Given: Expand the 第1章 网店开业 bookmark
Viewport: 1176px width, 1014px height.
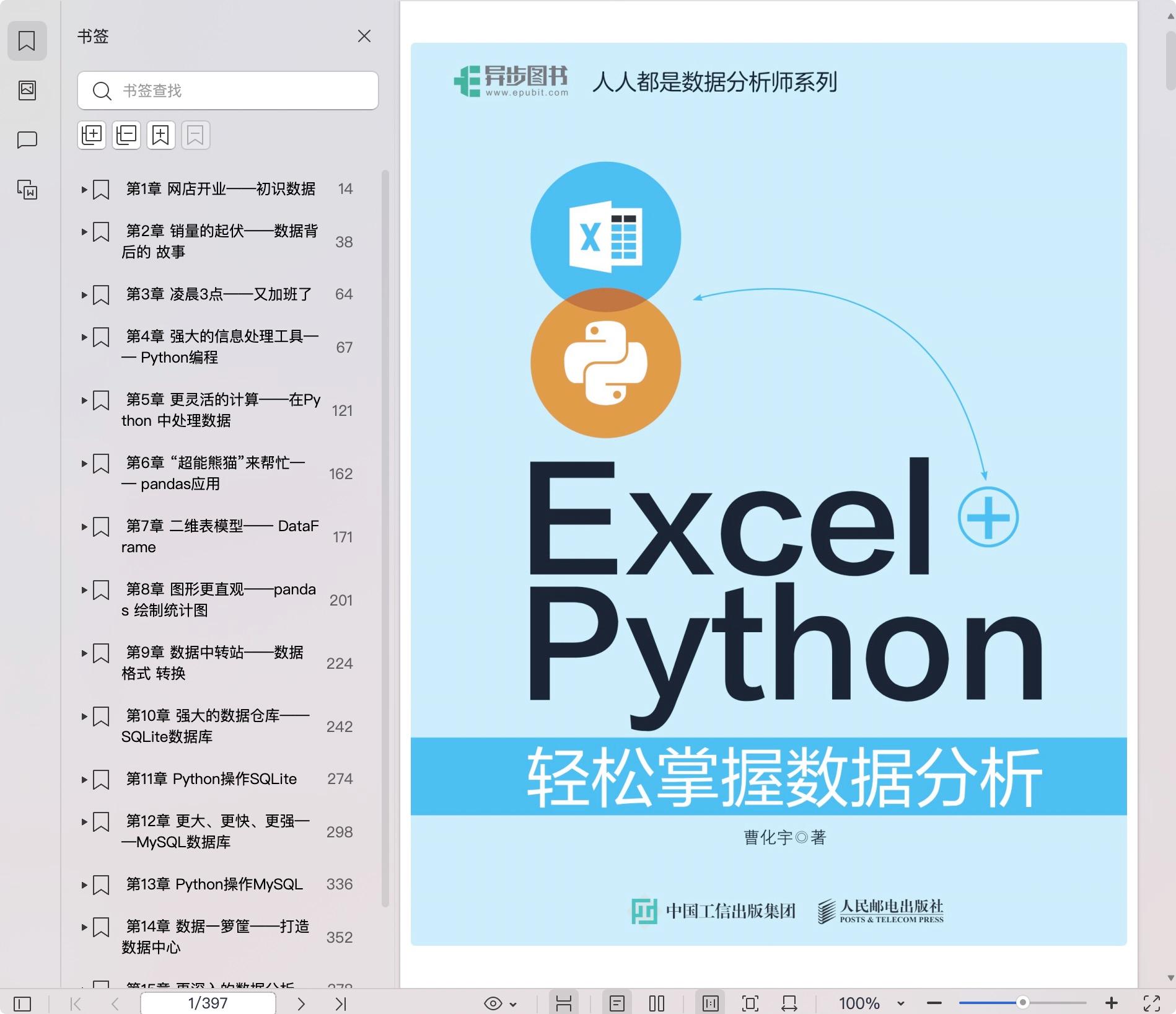Looking at the screenshot, I should click(84, 189).
